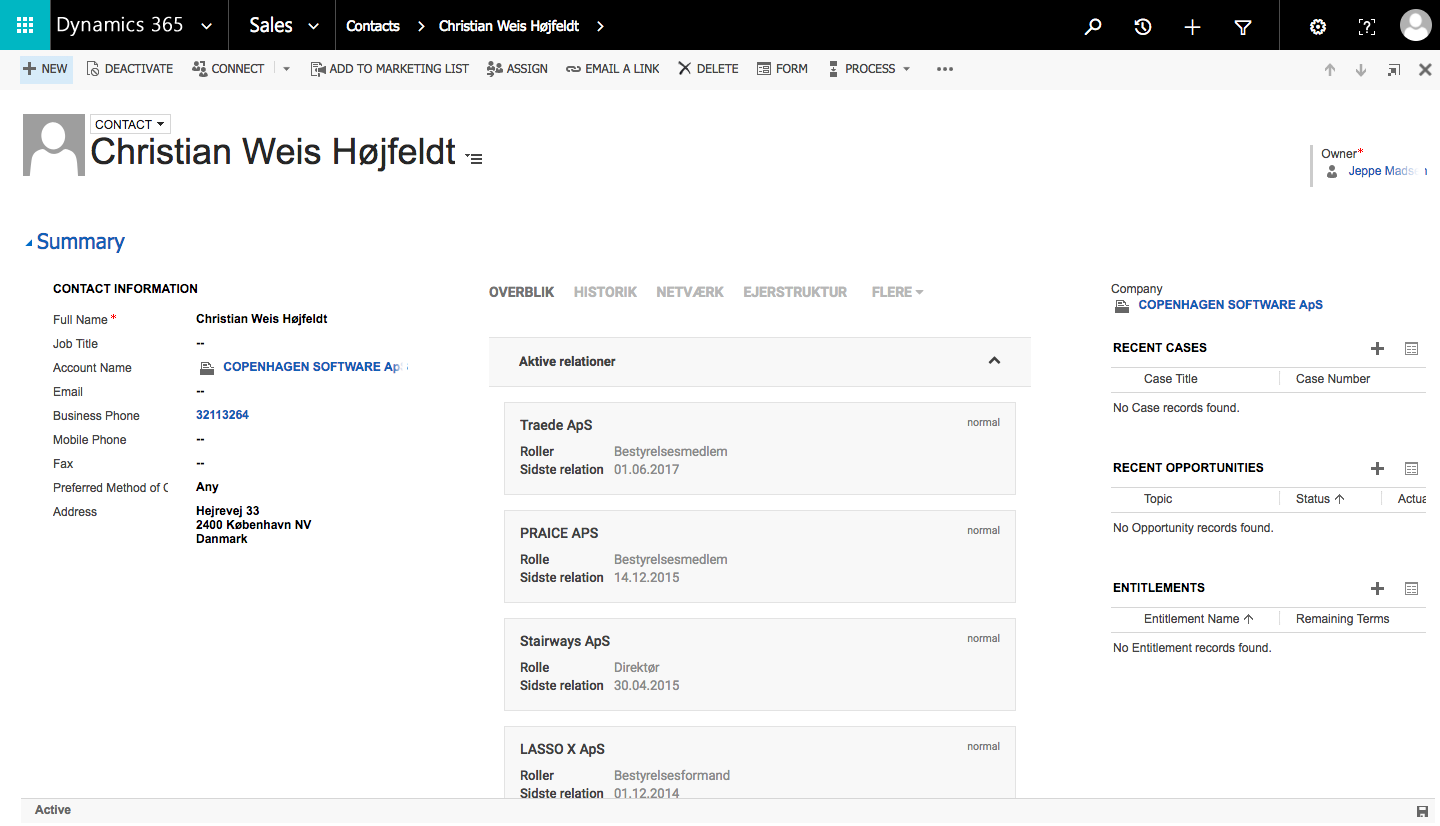Screen dimensions: 1440x826
Task: Open the app launcher waffle icon
Action: coord(25,25)
